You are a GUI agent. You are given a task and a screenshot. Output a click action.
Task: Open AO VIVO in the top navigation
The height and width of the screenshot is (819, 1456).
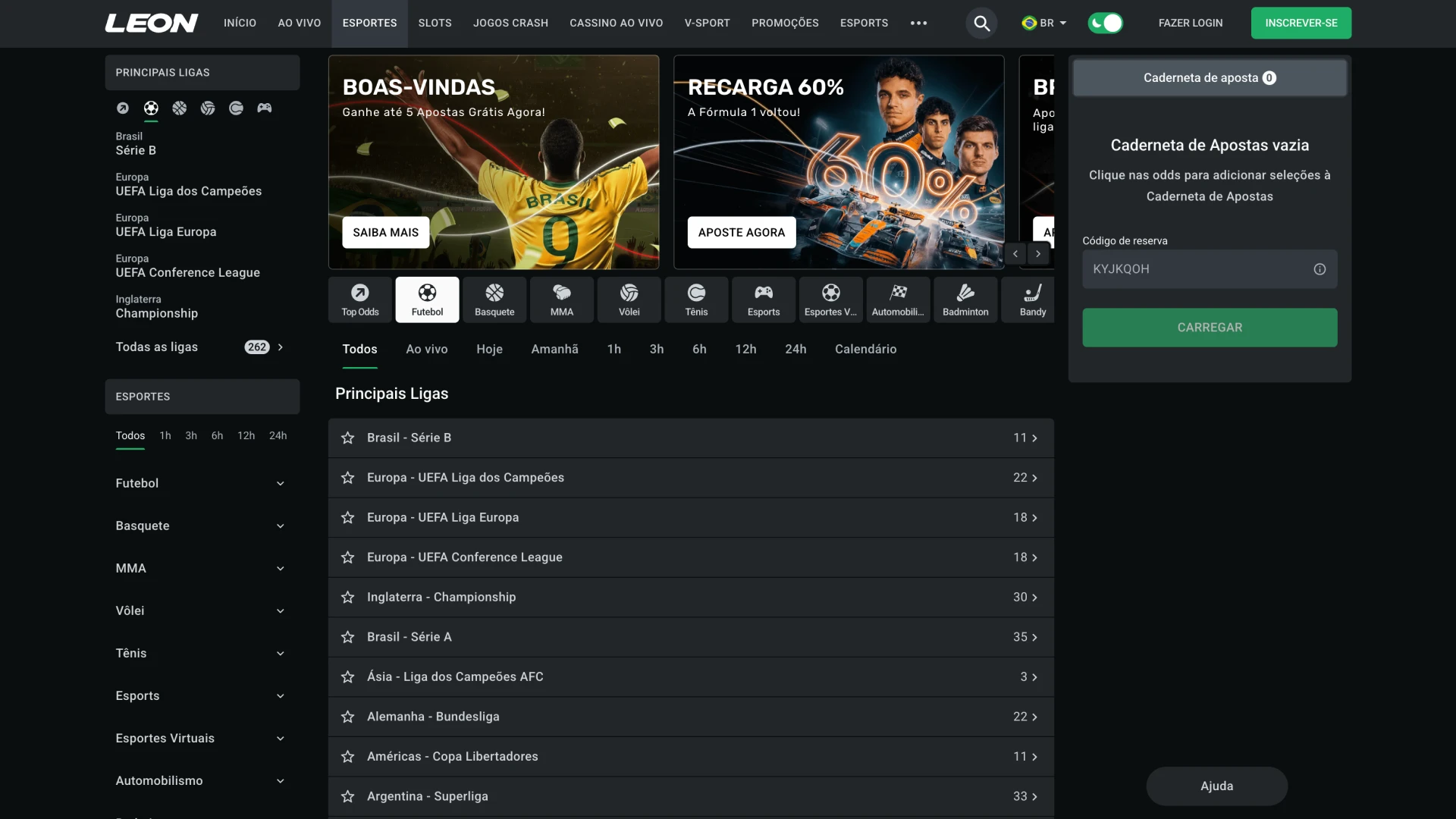(x=300, y=24)
